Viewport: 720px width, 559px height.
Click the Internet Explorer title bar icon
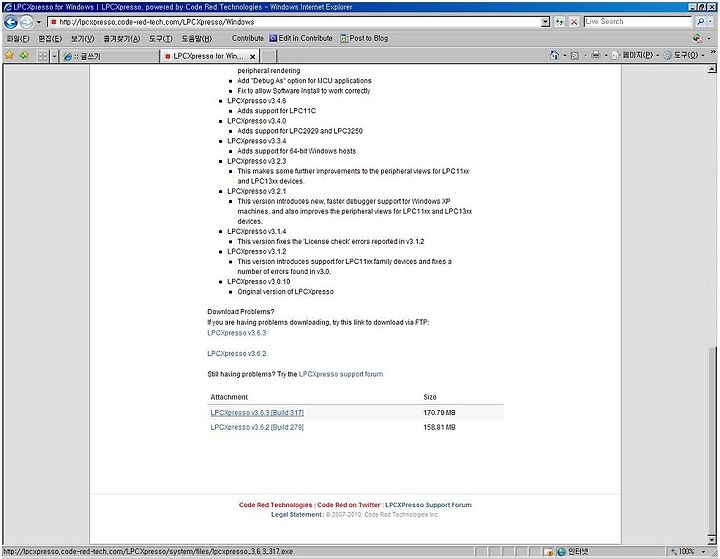[7, 7]
